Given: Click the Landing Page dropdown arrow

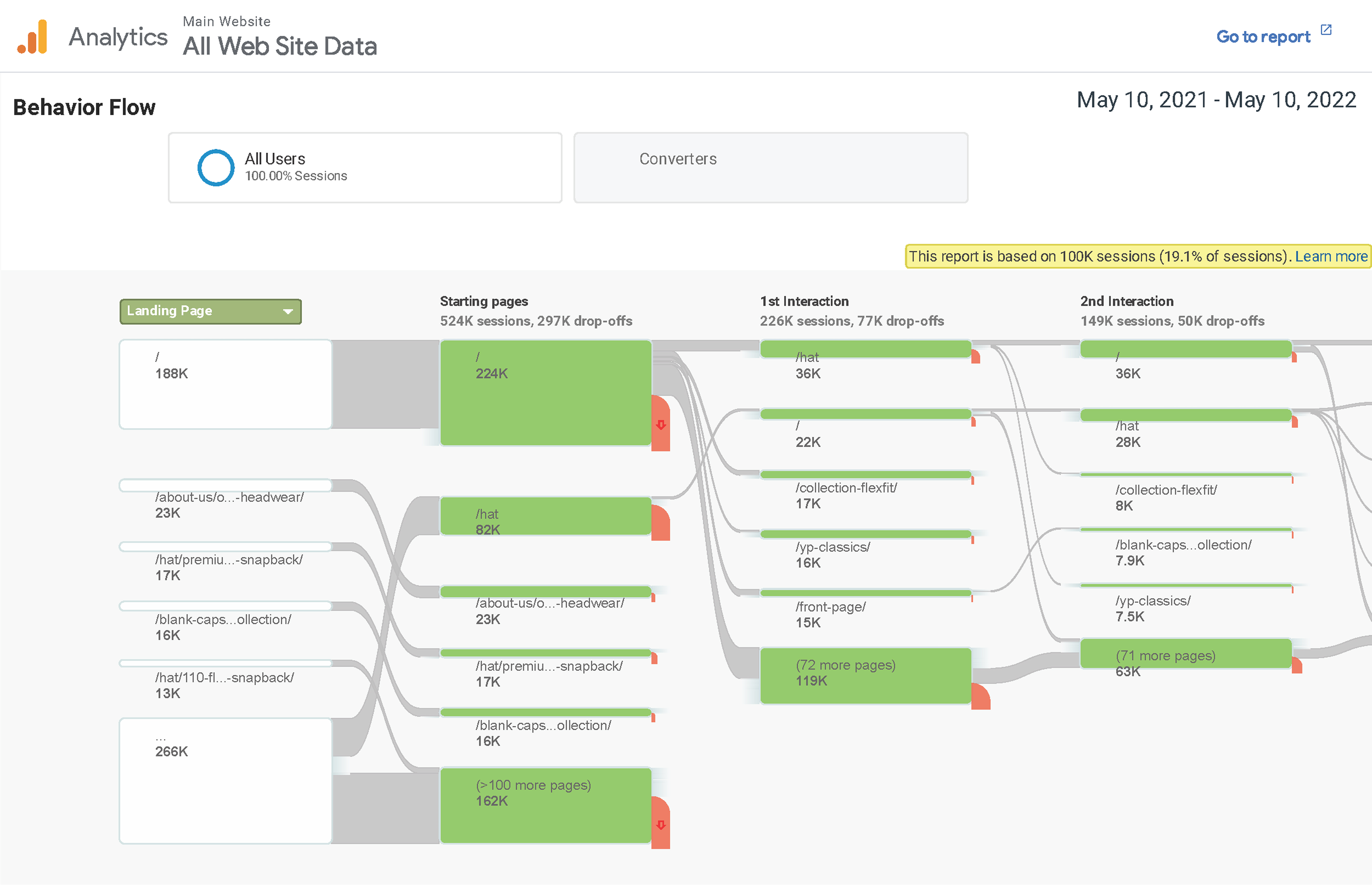Looking at the screenshot, I should coord(288,311).
